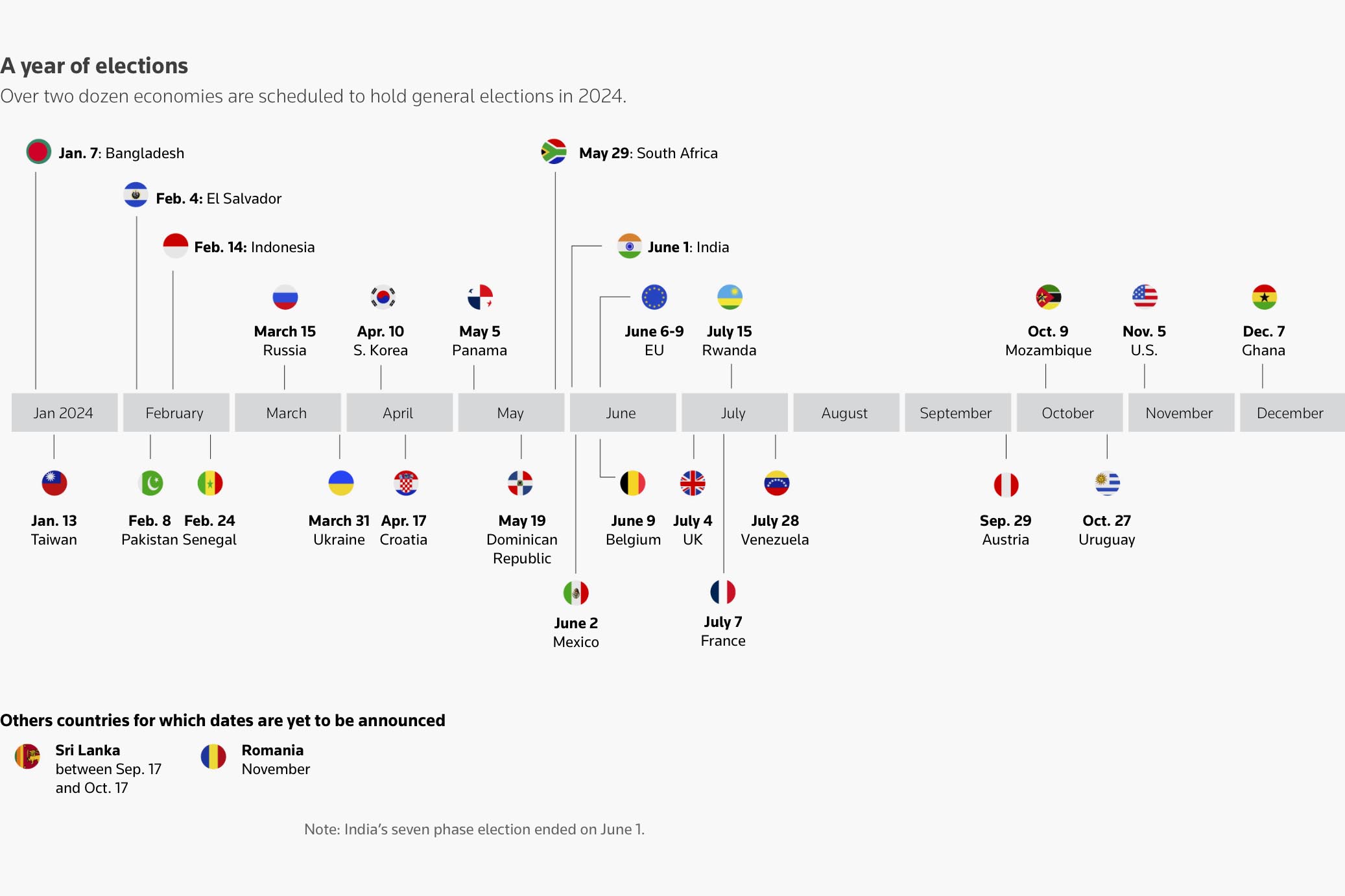Click the Jan 2024 timeline block

(x=64, y=413)
